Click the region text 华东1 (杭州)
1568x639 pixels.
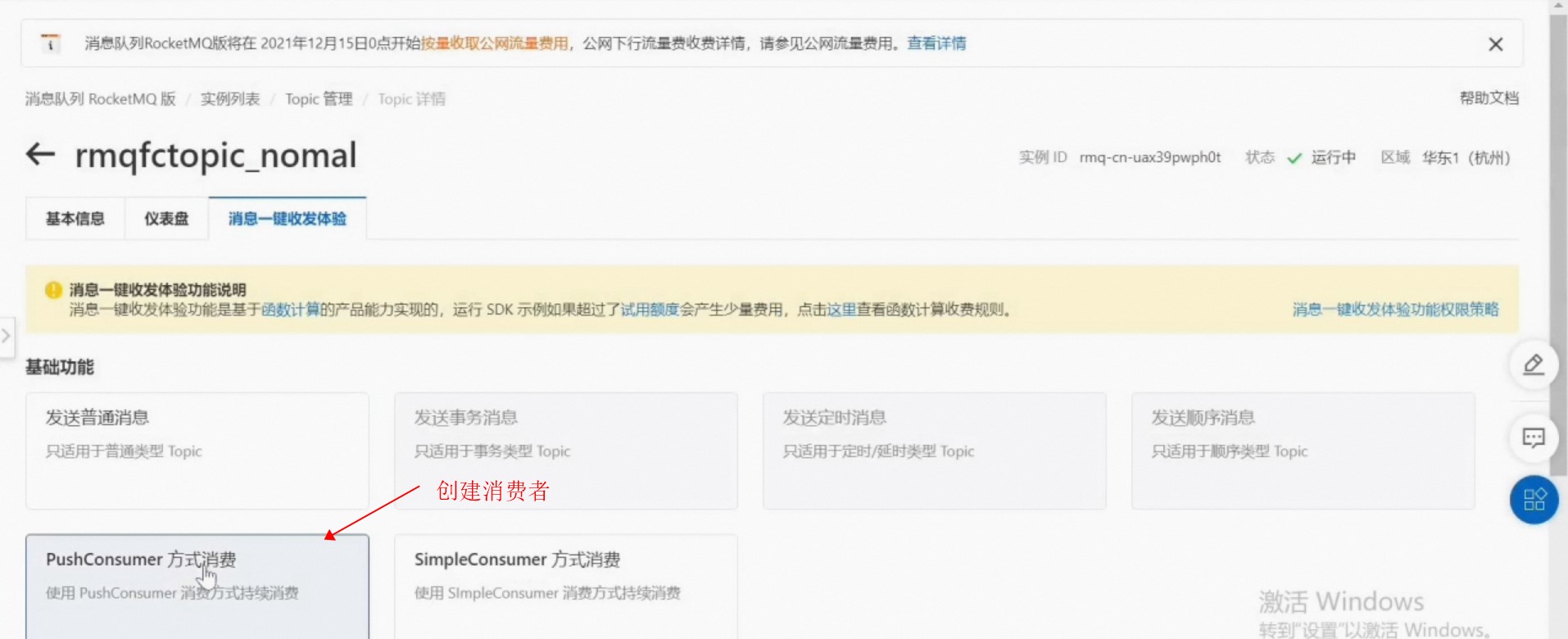(1466, 157)
